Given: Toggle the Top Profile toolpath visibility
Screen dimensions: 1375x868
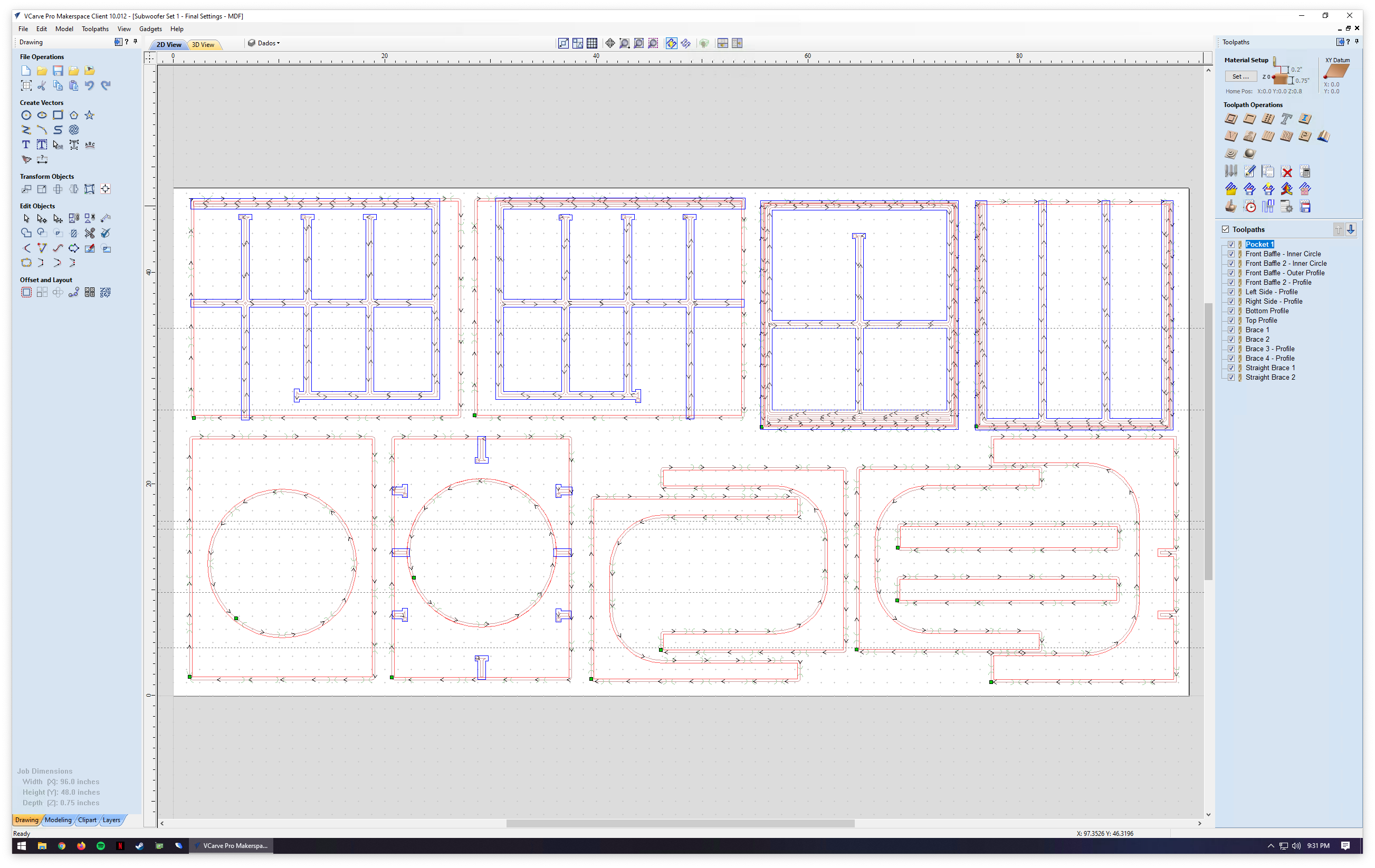Looking at the screenshot, I should pos(1231,321).
